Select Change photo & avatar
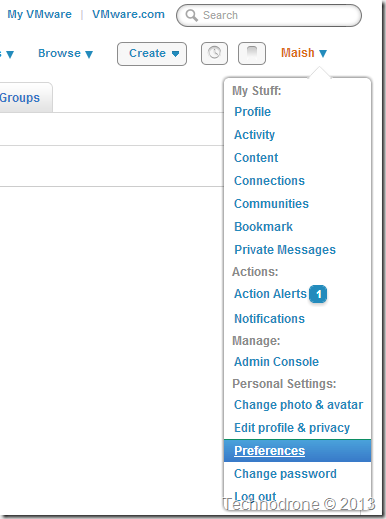This screenshot has height=519, width=386. coord(298,405)
